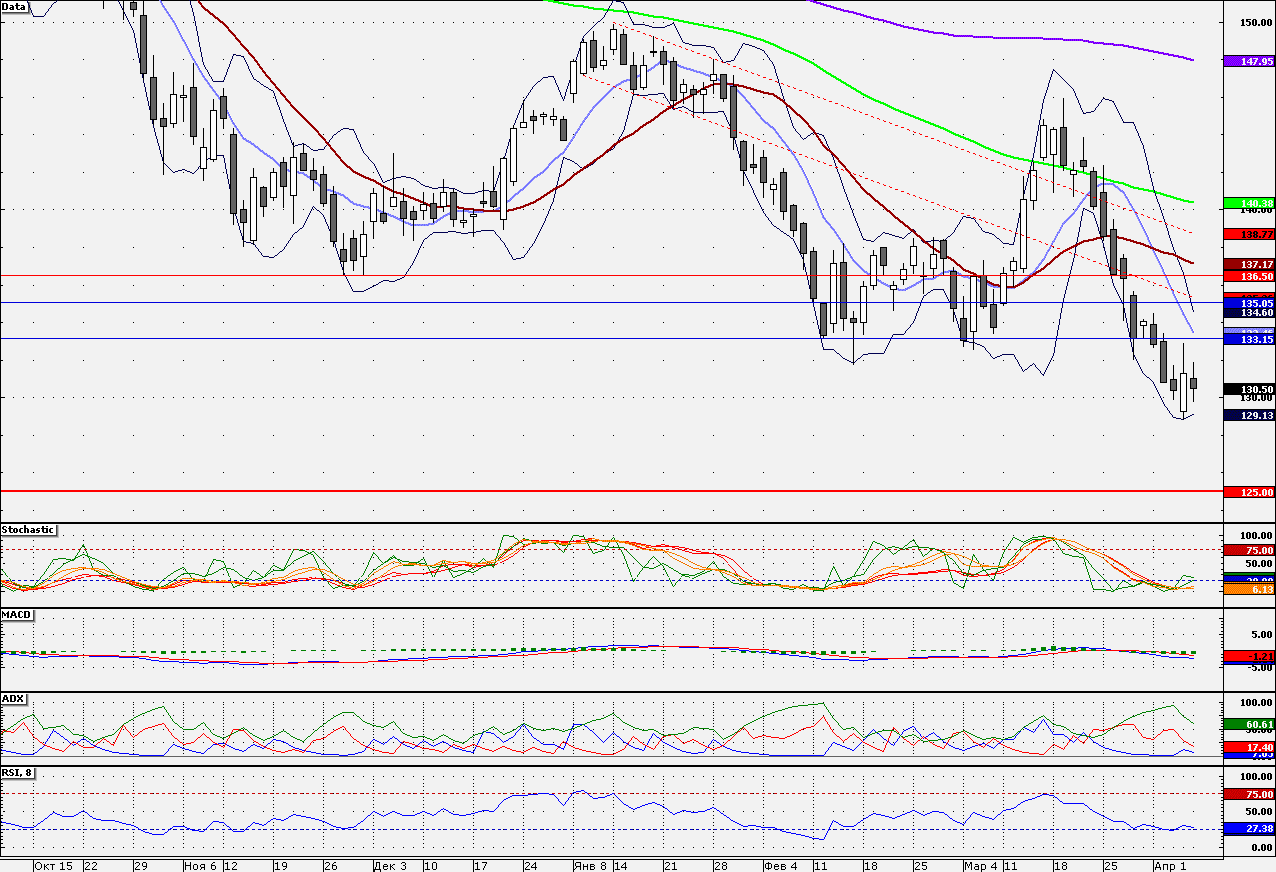Select the red horizontal line at 125.00

pyautogui.click(x=611, y=491)
